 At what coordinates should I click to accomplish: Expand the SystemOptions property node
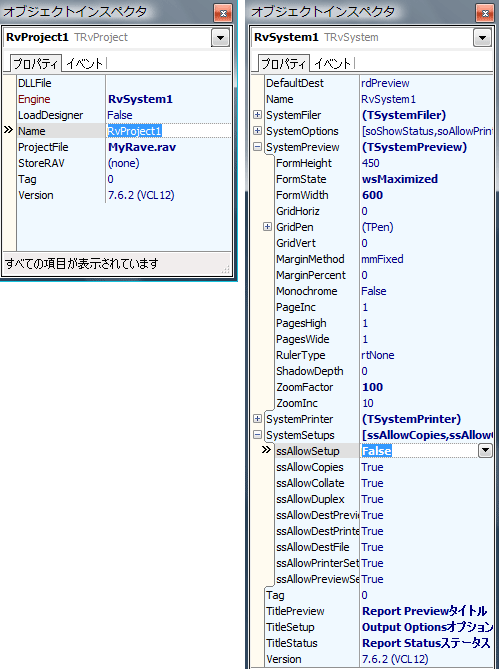click(x=257, y=131)
